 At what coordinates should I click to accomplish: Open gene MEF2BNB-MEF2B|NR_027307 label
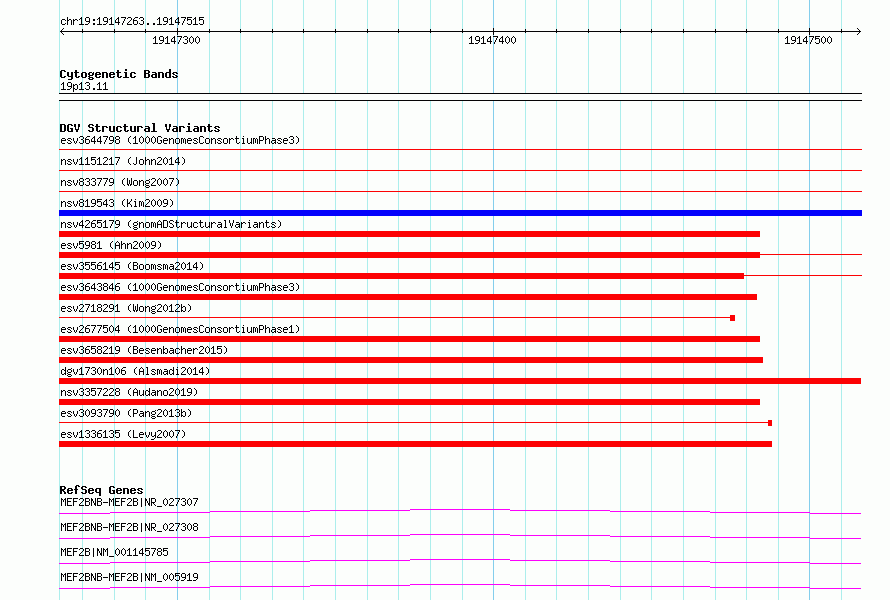[129, 502]
